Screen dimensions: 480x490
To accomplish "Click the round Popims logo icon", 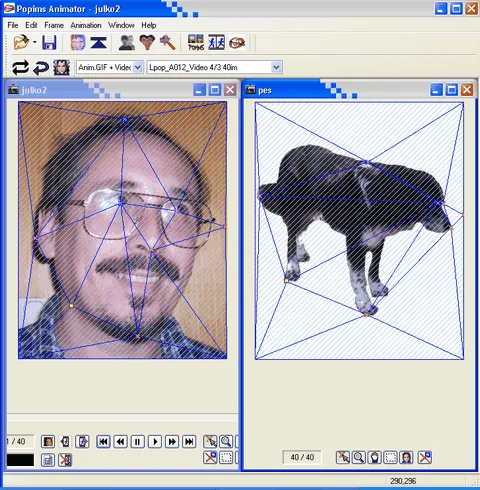I will 237,43.
